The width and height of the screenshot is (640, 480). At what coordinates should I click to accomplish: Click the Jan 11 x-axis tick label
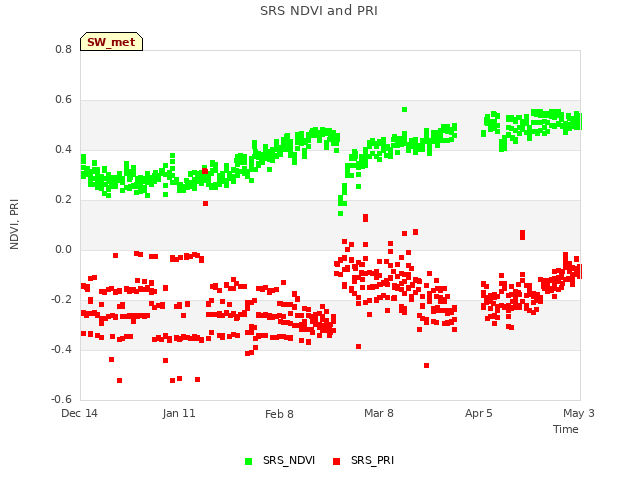point(179,413)
